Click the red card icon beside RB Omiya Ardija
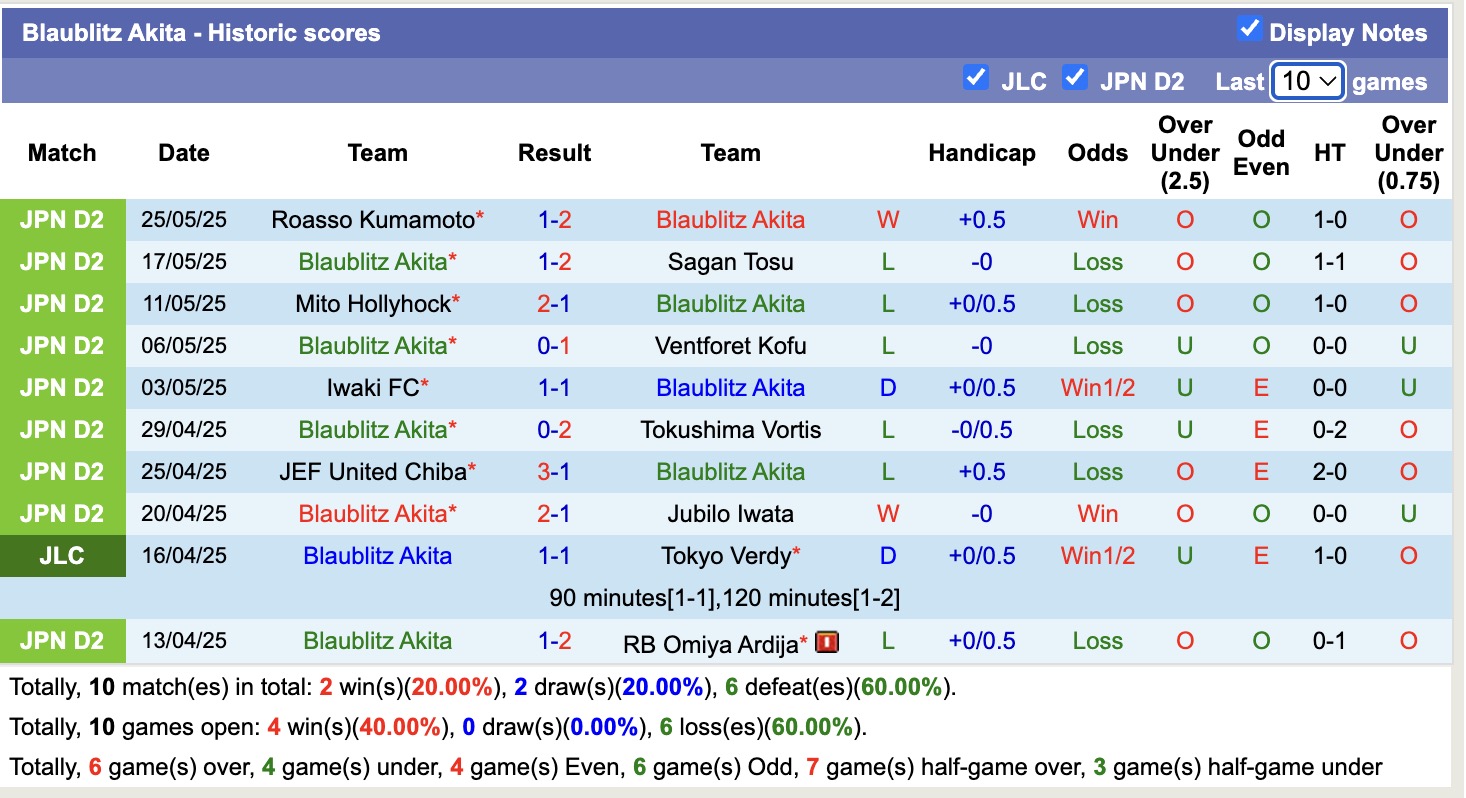 click(x=826, y=642)
